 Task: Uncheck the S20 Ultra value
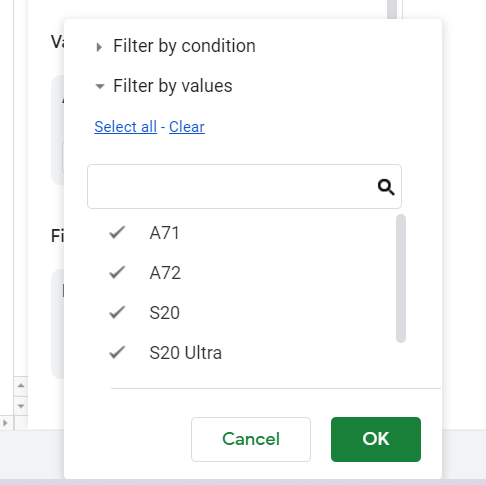click(x=117, y=352)
